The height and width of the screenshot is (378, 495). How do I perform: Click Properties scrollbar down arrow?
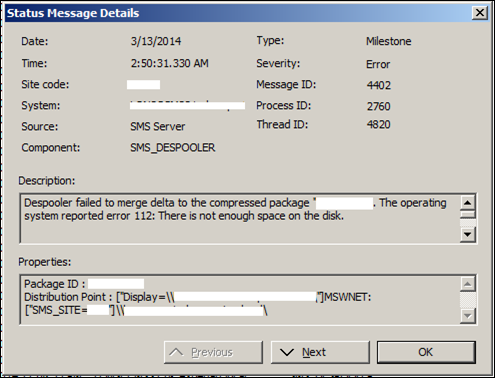click(x=468, y=315)
